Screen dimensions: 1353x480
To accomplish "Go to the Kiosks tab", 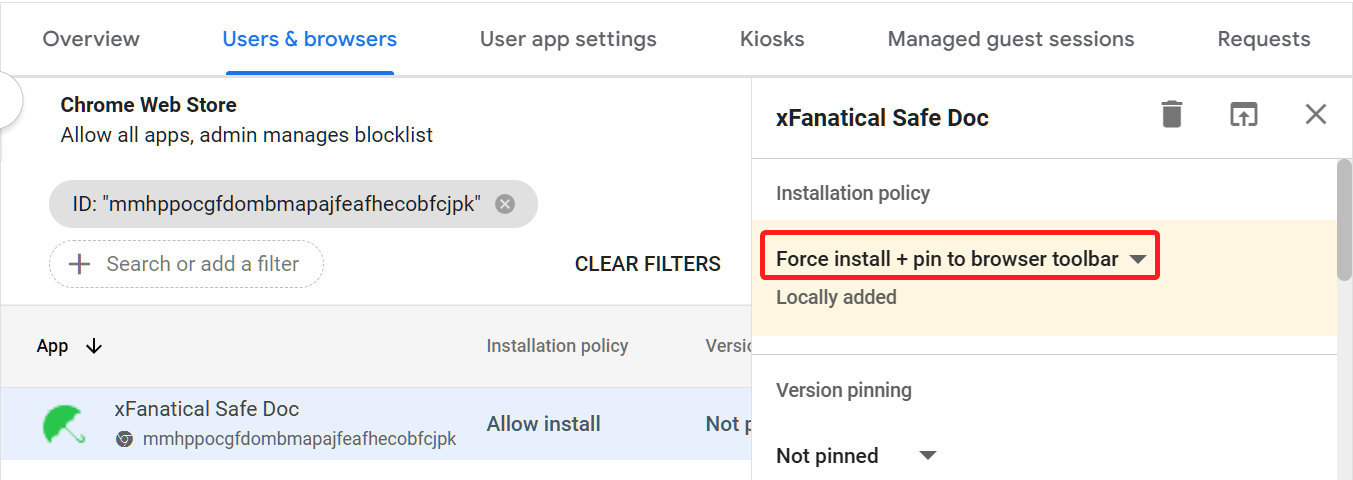I will [772, 40].
